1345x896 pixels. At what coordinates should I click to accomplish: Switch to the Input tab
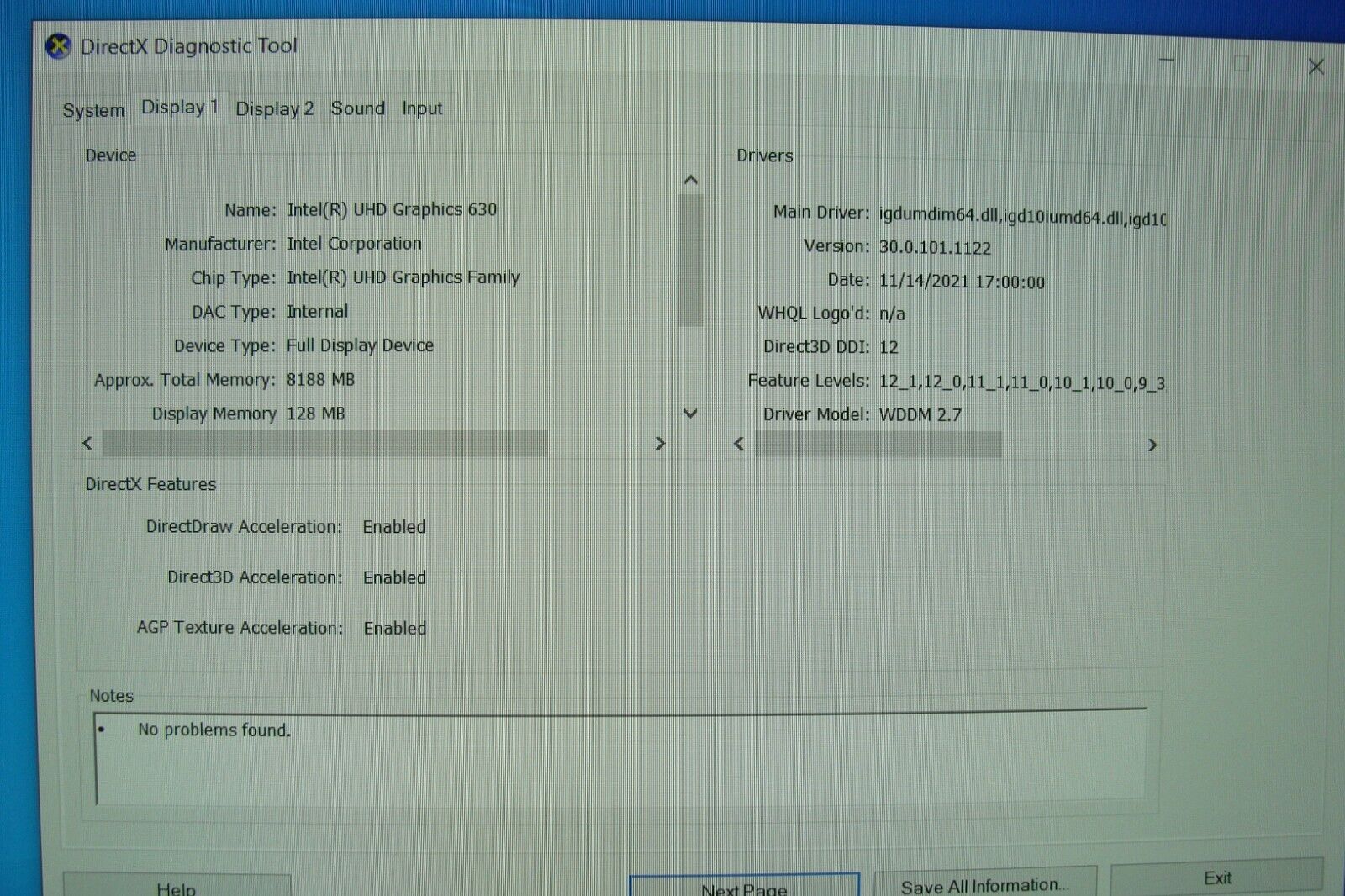pos(422,108)
